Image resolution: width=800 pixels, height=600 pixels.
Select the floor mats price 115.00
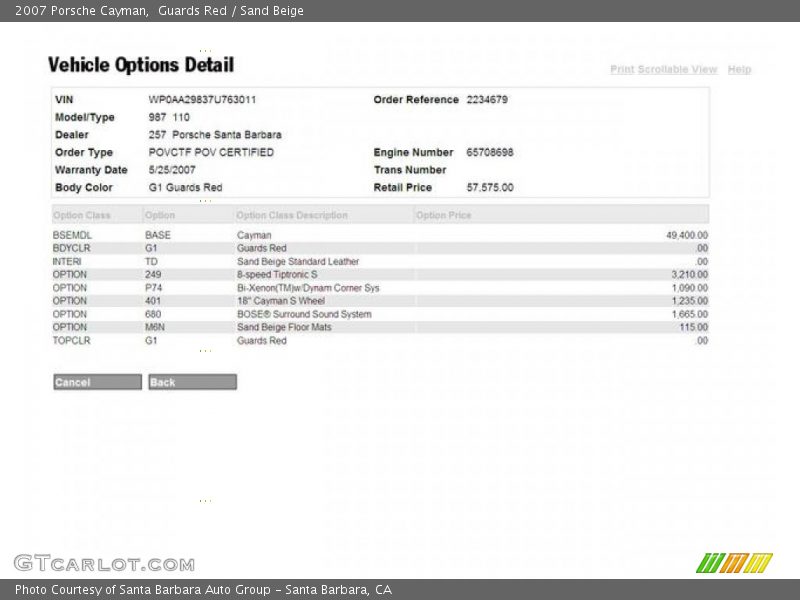click(x=693, y=327)
